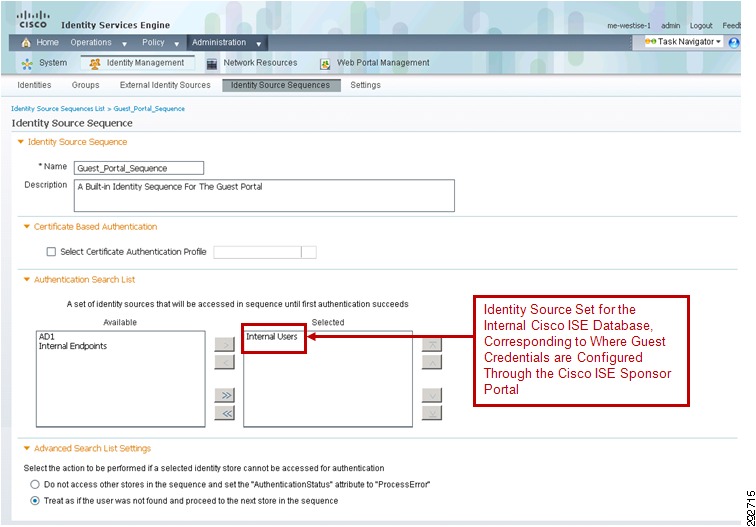Move selected source down one position

[x=432, y=395]
